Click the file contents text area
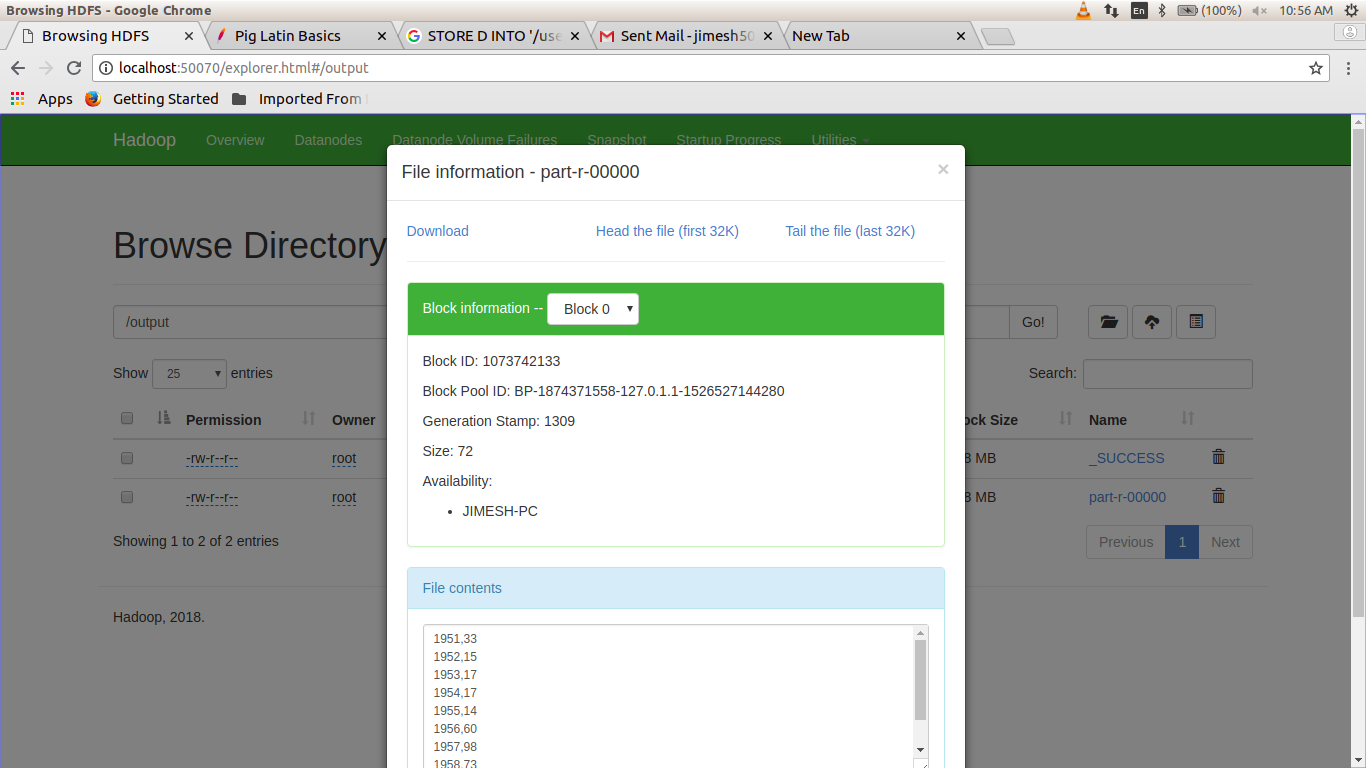This screenshot has height=768, width=1366. pos(668,696)
